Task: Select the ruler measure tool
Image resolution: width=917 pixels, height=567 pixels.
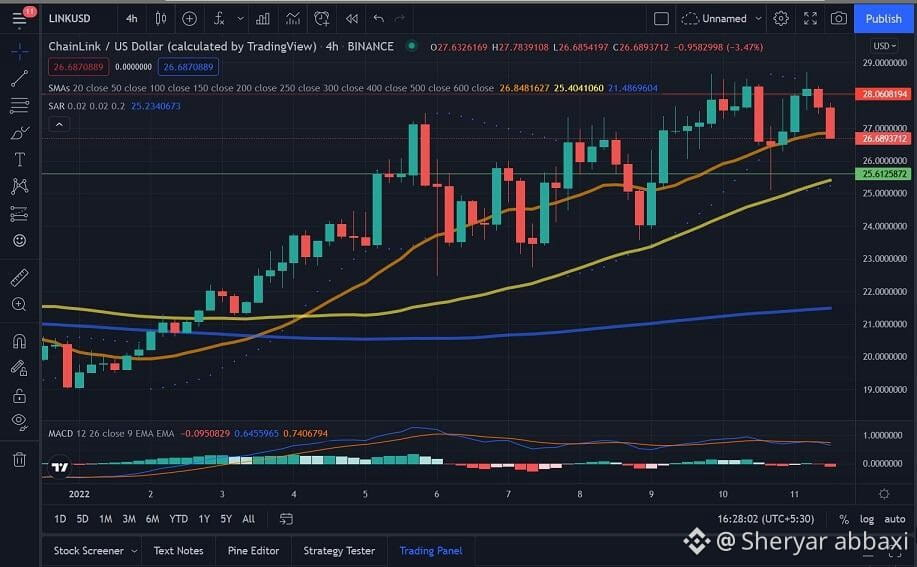Action: pyautogui.click(x=19, y=277)
